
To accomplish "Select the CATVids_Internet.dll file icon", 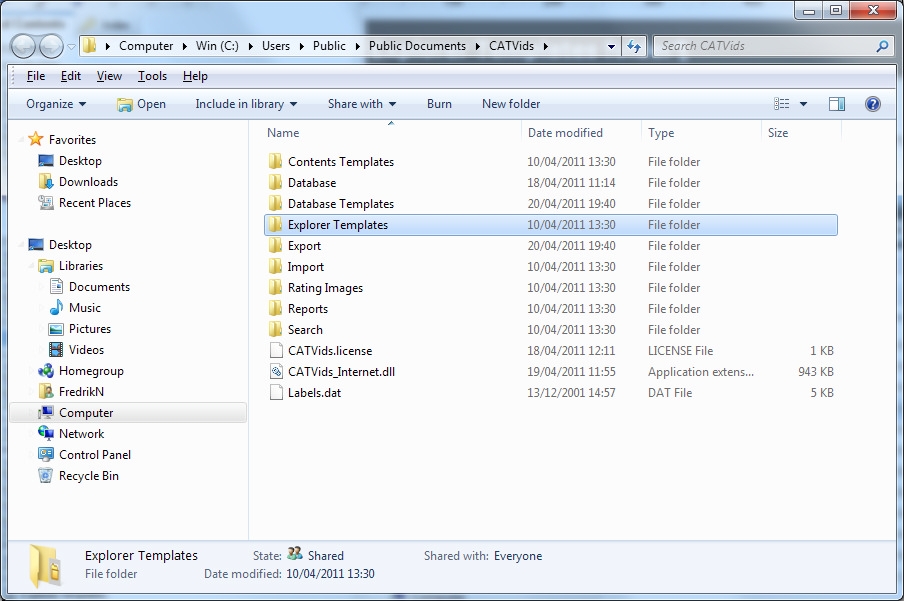I will (x=277, y=372).
